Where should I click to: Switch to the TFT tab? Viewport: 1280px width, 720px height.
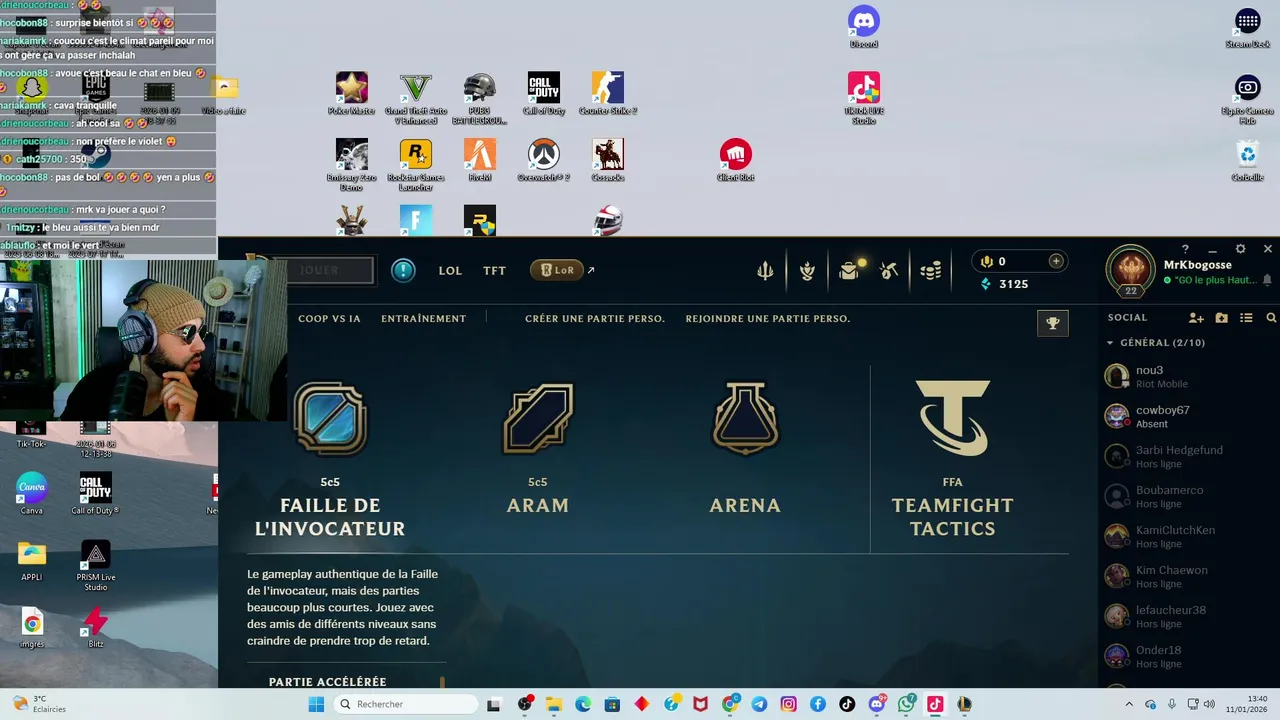494,270
